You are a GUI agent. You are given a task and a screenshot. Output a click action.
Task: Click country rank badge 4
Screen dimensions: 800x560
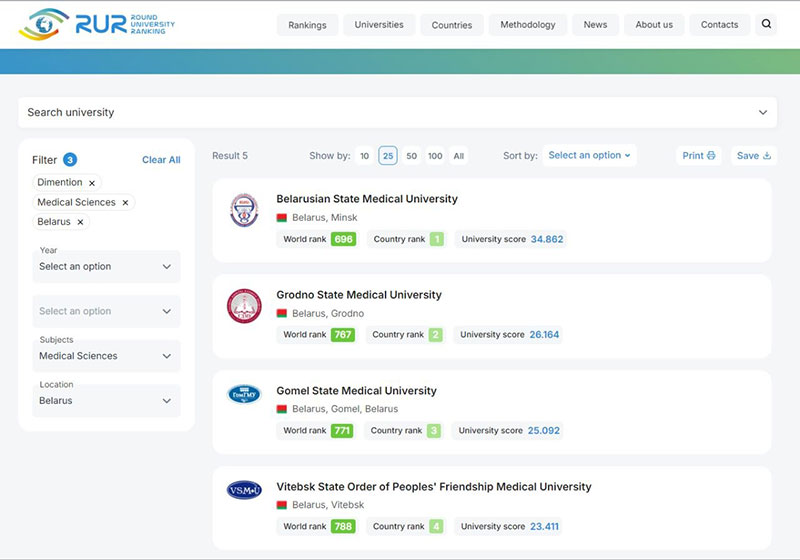tap(436, 526)
